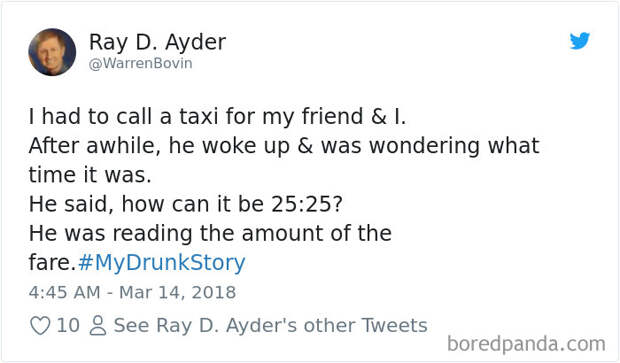Click the 'He said, how can it be' text
This screenshot has height=363, width=620.
147,204
